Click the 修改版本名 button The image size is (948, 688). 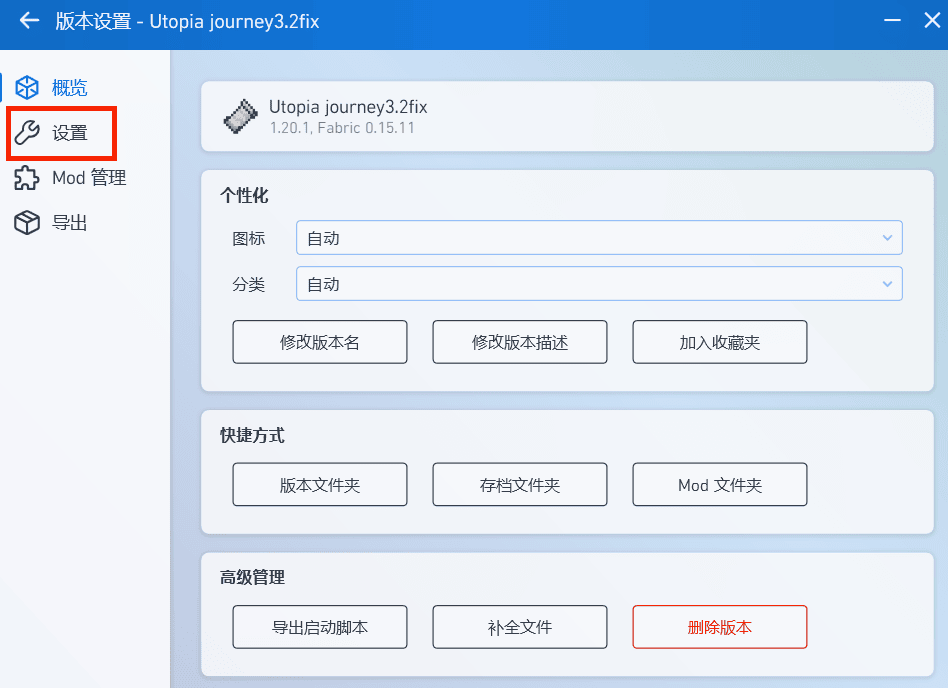pos(320,342)
